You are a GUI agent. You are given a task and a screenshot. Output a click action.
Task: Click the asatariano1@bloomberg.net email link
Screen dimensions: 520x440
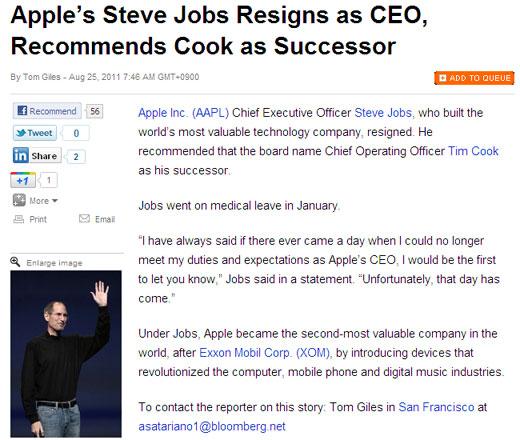point(212,426)
